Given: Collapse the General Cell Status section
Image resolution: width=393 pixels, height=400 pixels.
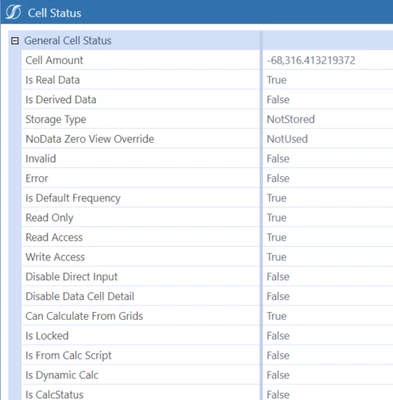Looking at the screenshot, I should pos(15,41).
